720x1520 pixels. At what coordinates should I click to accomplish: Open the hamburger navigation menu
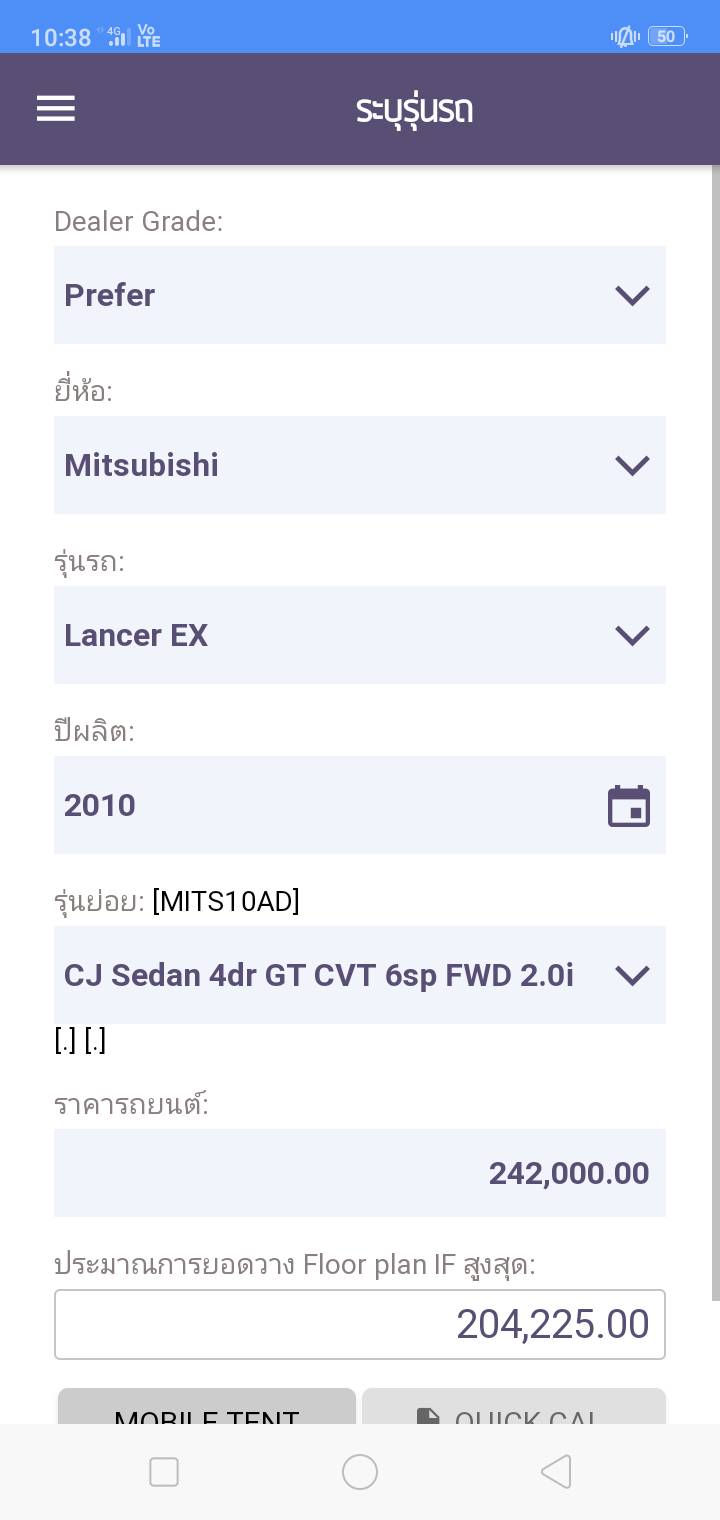click(x=56, y=109)
